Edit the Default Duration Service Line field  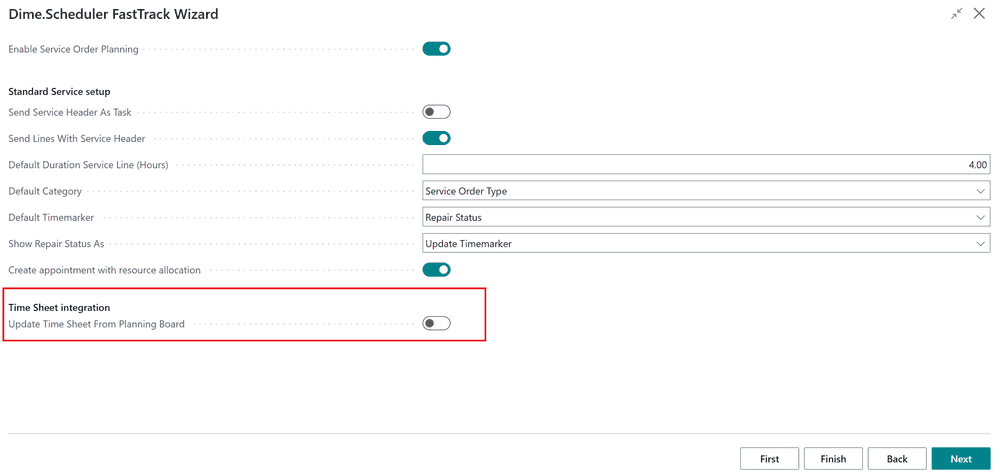pyautogui.click(x=706, y=165)
